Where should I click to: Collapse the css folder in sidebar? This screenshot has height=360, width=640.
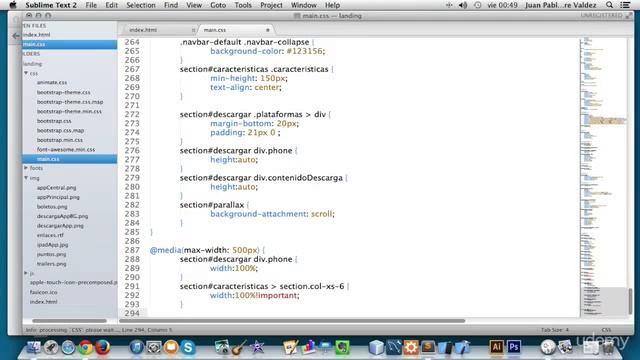26,73
